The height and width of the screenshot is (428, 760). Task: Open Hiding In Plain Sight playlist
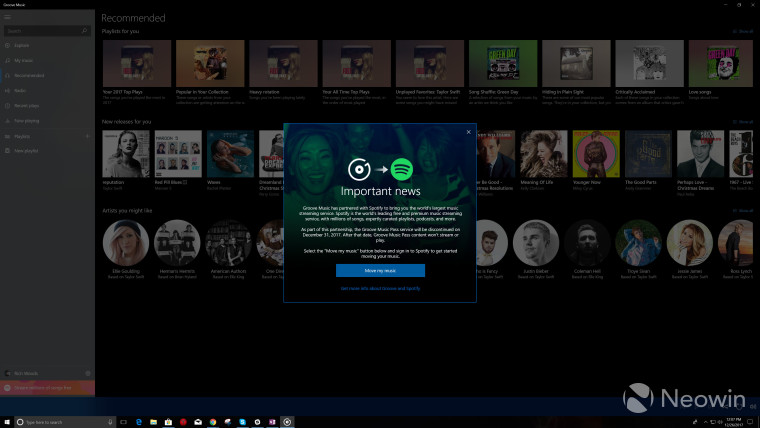tap(576, 63)
